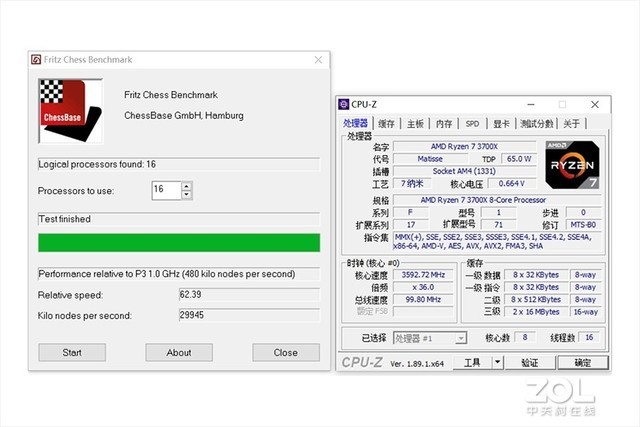Open the 测试分数 tab in CPU-Z
The width and height of the screenshot is (640, 427).
click(536, 124)
